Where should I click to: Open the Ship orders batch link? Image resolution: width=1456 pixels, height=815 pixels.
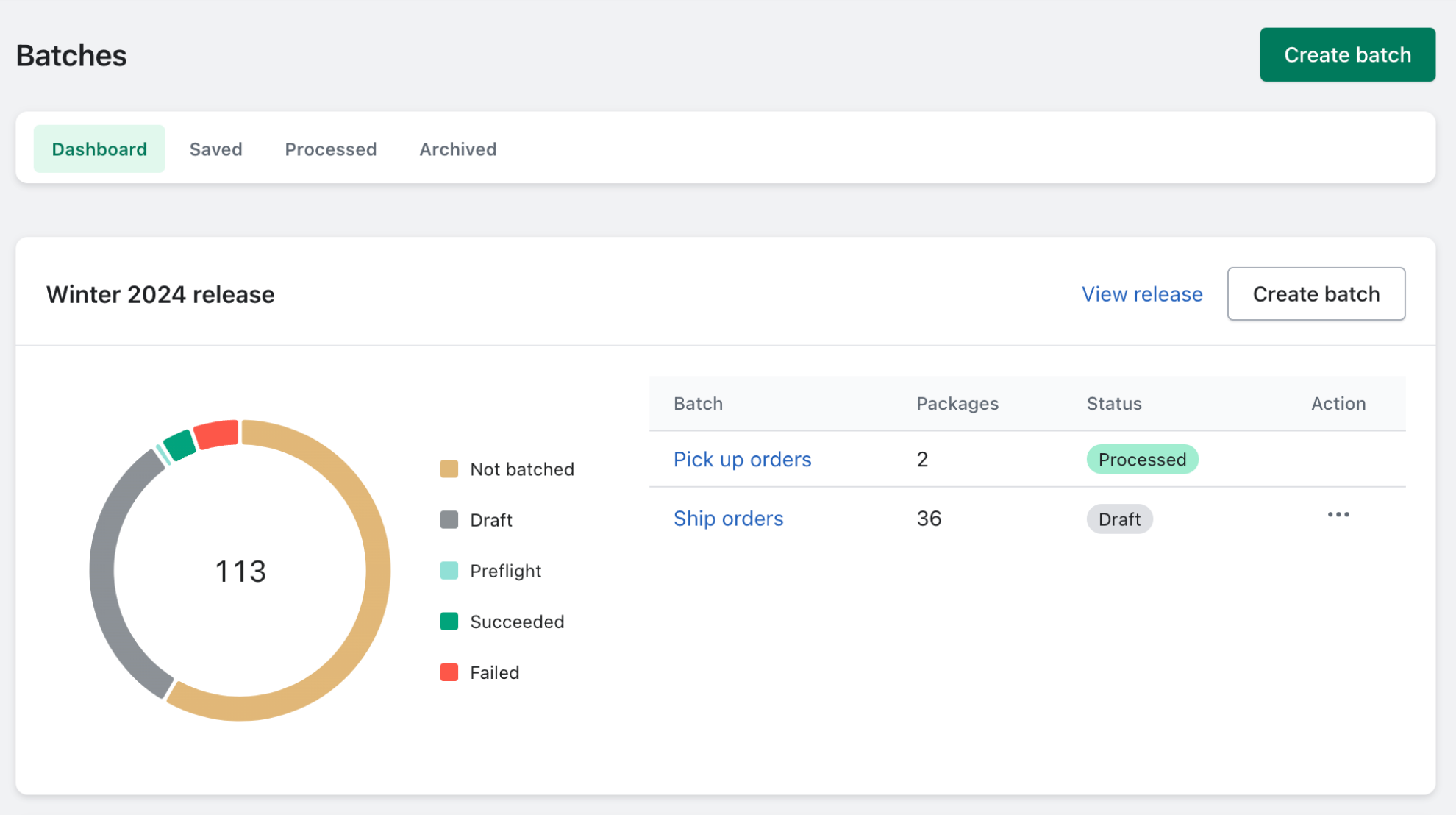[x=728, y=519]
